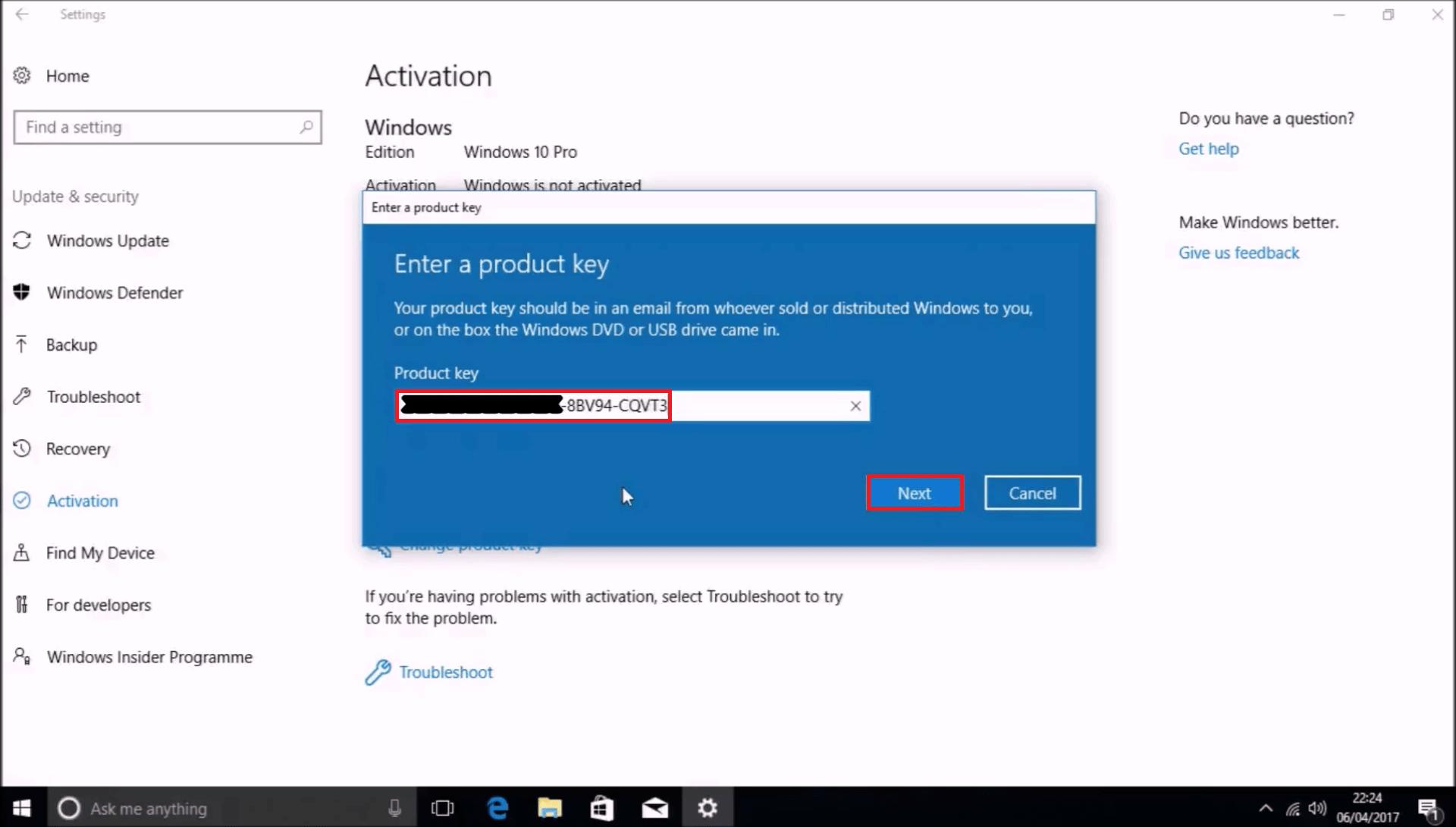
Task: Clear the product key field
Action: click(x=855, y=406)
